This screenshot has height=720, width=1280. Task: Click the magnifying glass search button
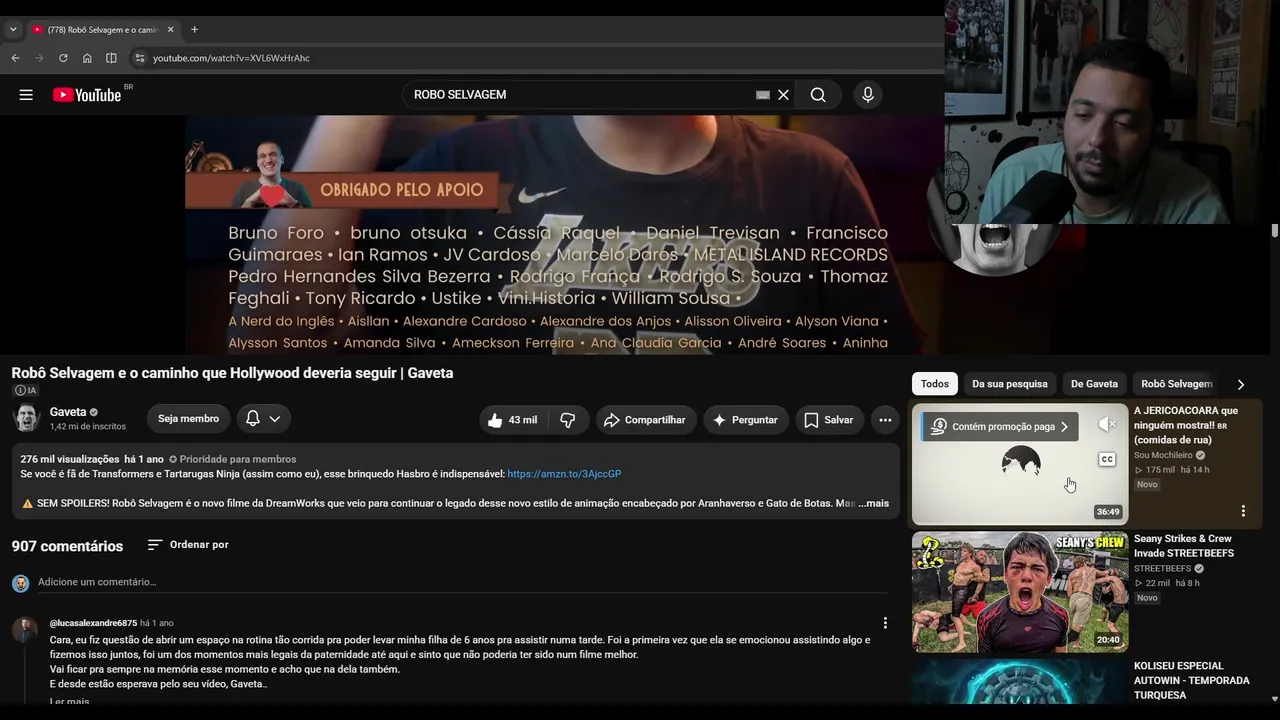pos(818,95)
